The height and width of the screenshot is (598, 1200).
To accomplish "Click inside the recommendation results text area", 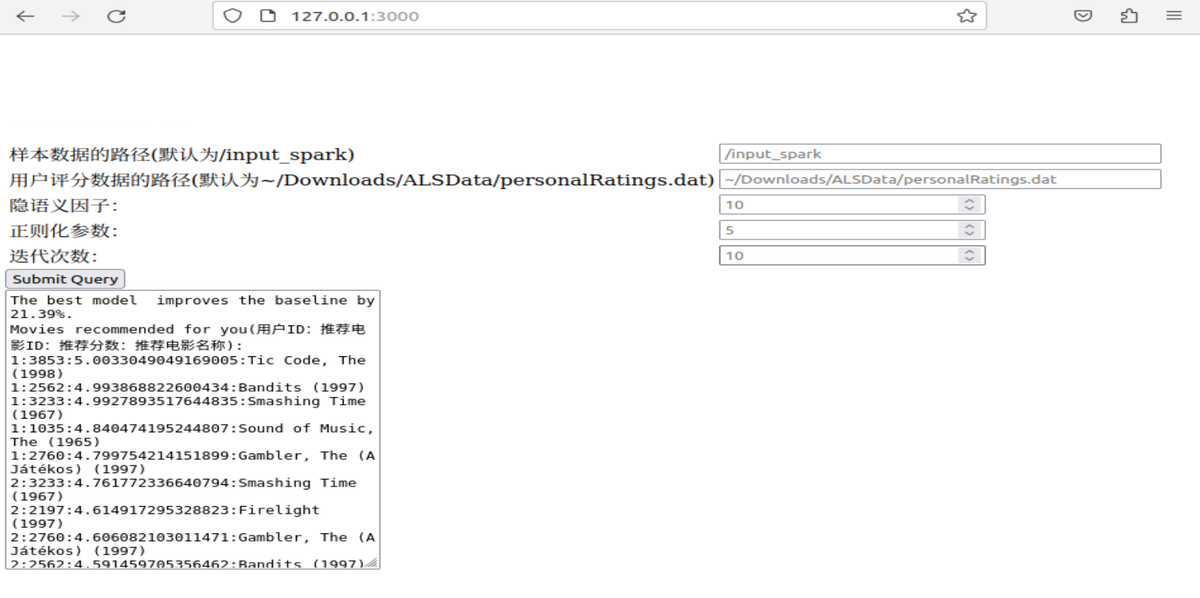I will pos(192,429).
